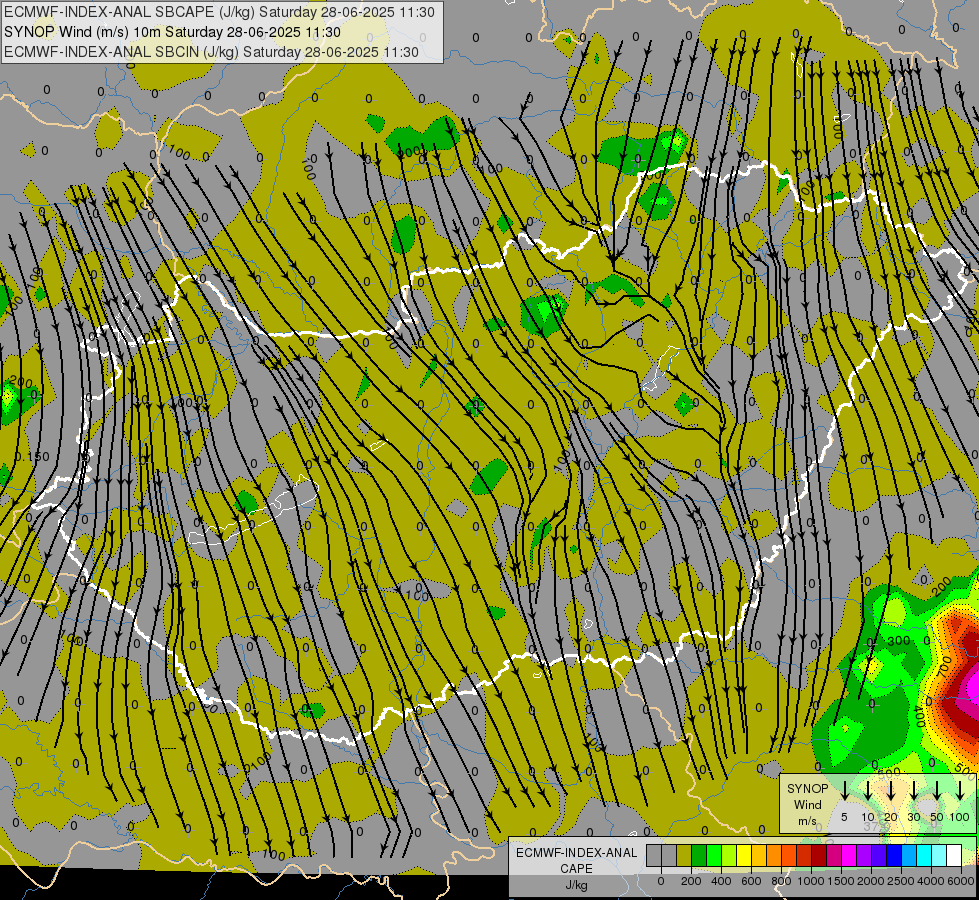Click the 1000 tick label on CAPE scale
This screenshot has width=979, height=900.
[x=811, y=881]
